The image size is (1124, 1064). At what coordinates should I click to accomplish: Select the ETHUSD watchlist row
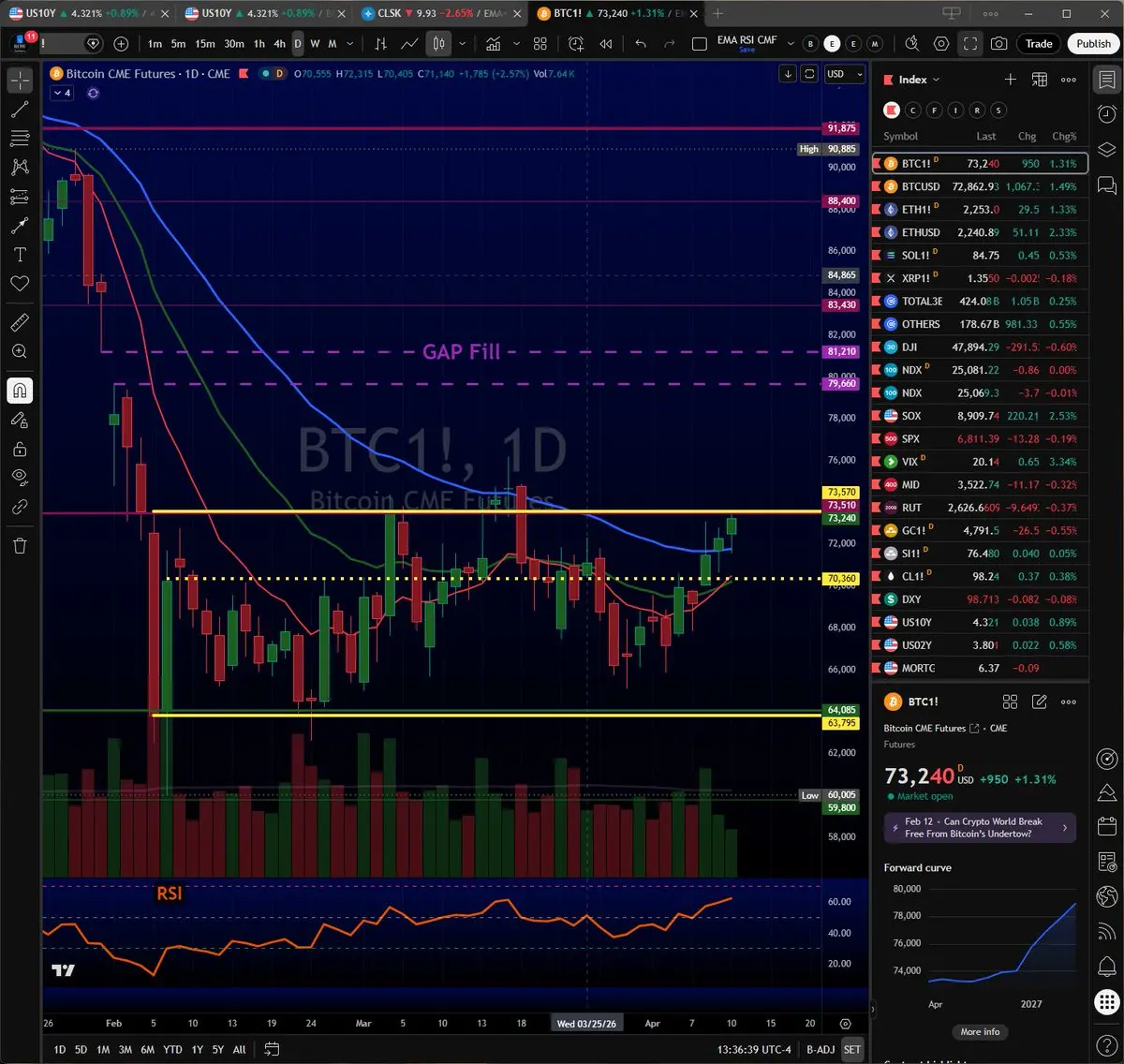point(980,232)
